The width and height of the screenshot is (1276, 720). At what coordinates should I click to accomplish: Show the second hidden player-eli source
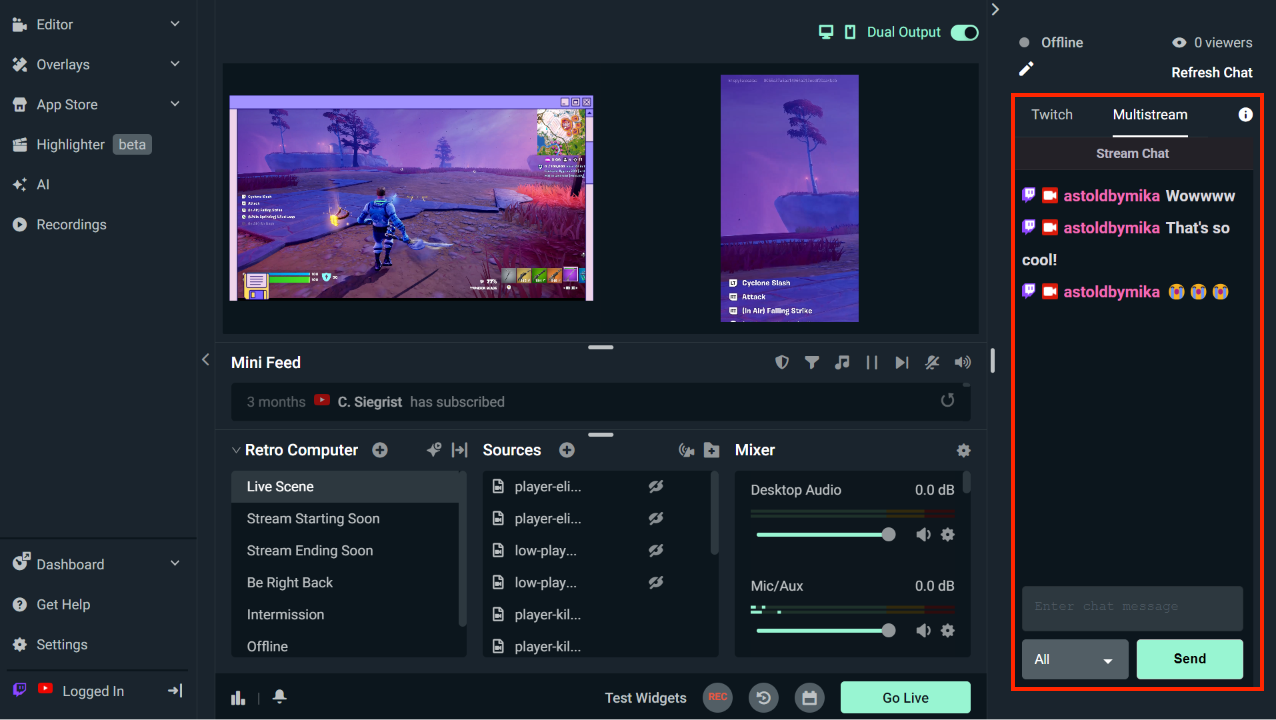(655, 519)
